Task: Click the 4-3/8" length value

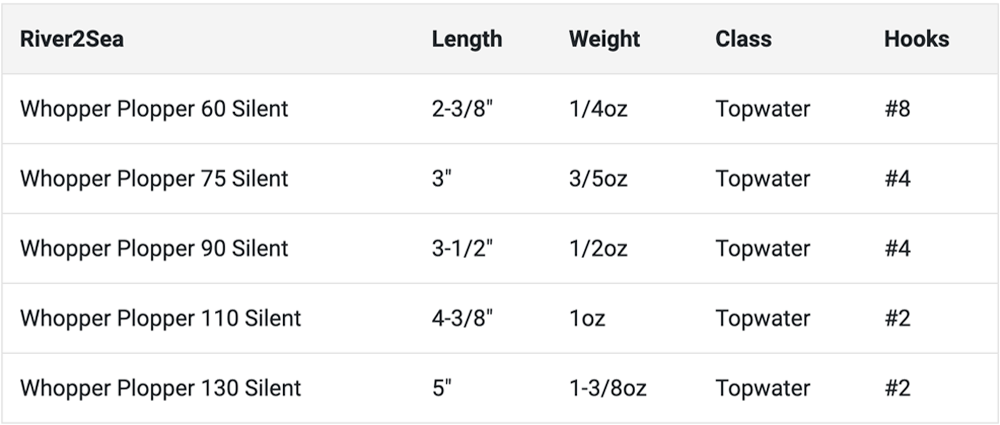Action: (x=463, y=318)
